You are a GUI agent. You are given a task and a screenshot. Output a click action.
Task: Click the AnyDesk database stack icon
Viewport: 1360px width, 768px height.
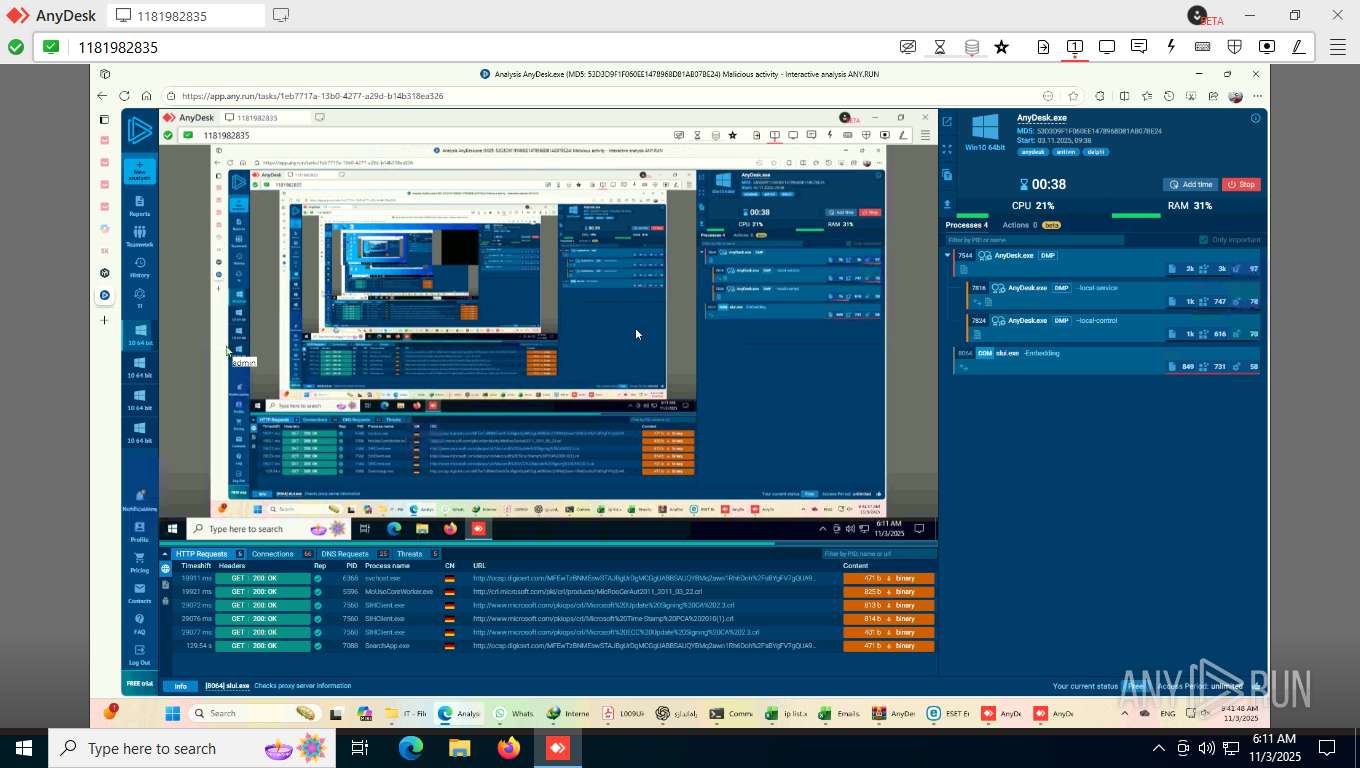pos(971,47)
